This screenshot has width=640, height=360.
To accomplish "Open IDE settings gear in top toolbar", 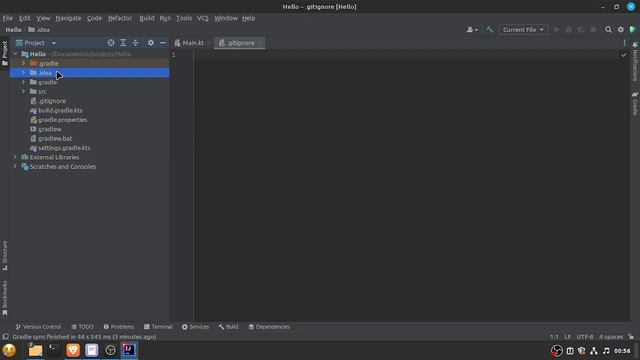I will (x=620, y=29).
